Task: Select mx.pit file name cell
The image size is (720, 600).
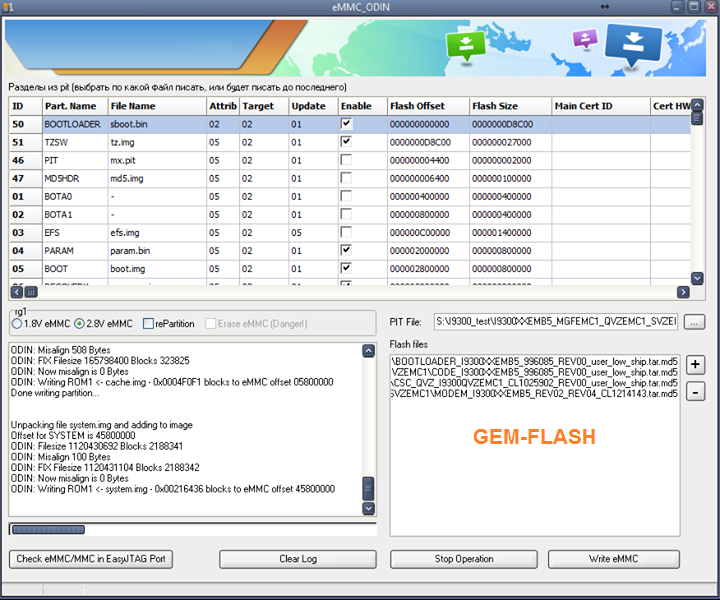Action: coord(157,161)
